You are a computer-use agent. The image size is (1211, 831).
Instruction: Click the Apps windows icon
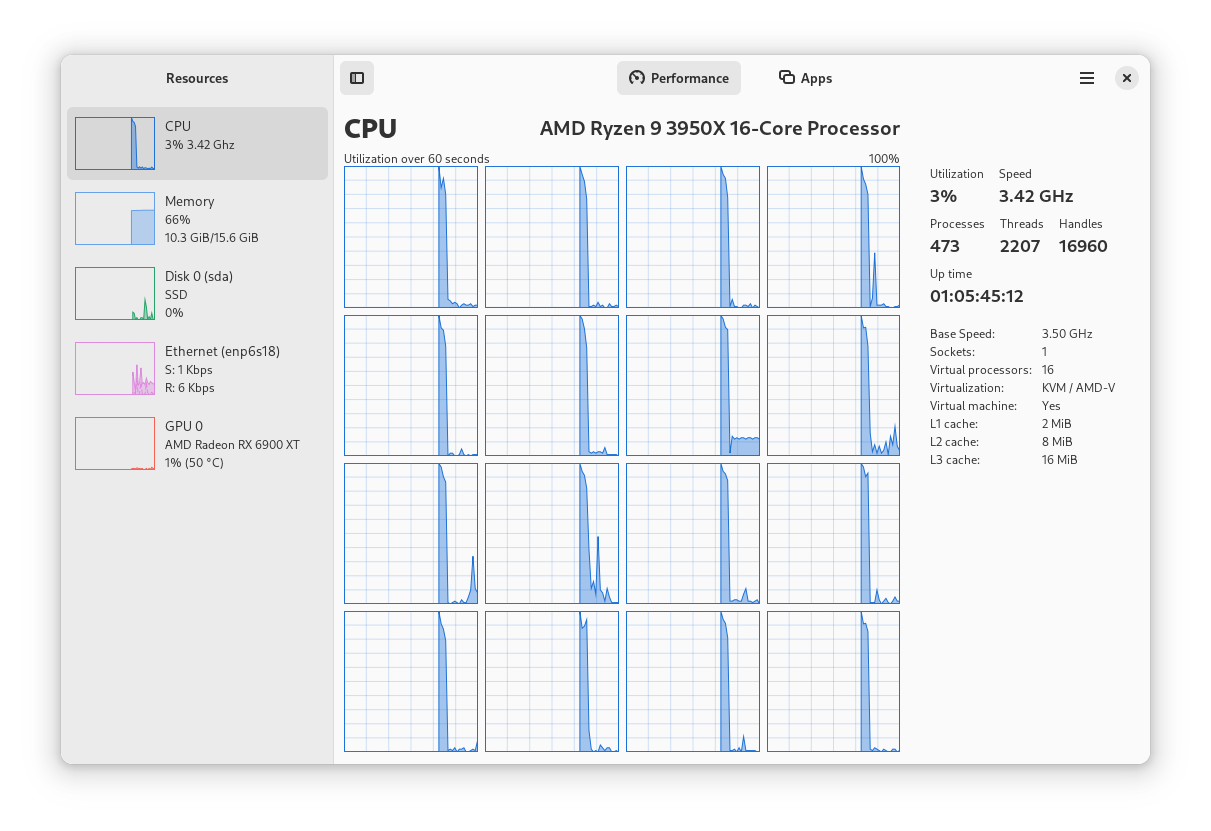tap(787, 78)
